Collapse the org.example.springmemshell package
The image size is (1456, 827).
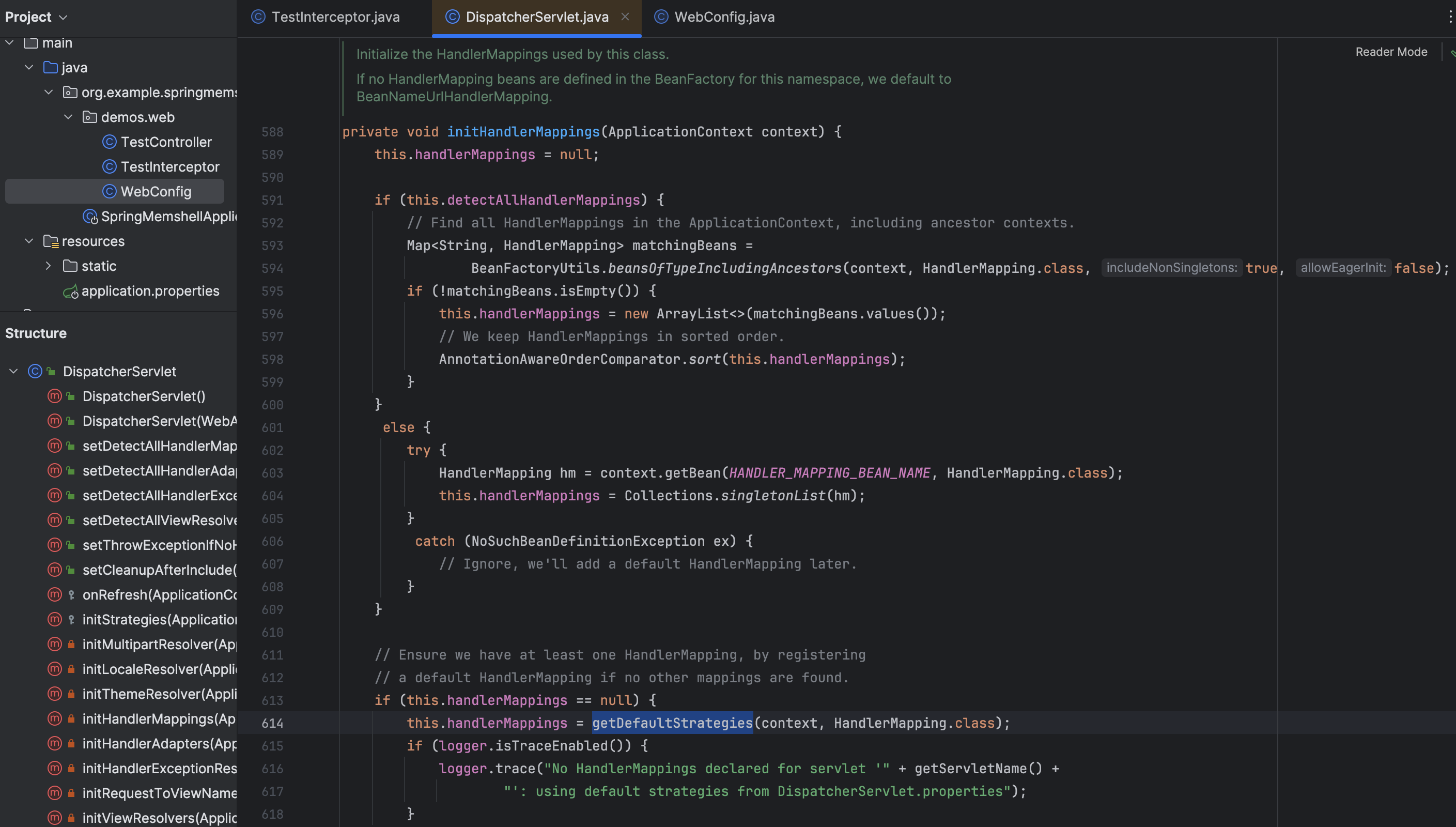point(49,92)
